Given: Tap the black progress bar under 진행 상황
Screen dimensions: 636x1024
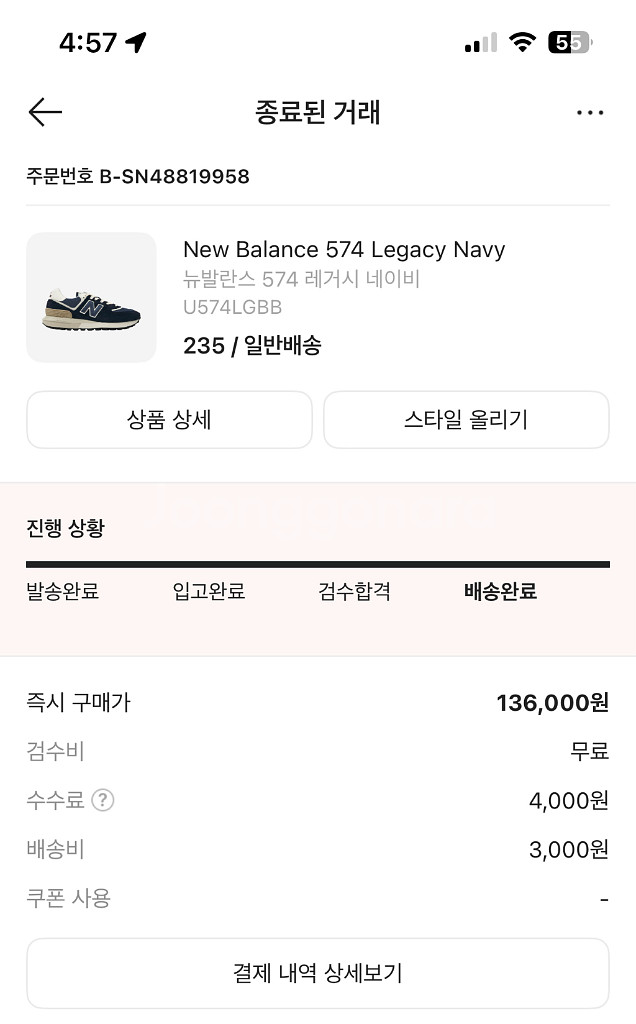Looking at the screenshot, I should coord(318,565).
